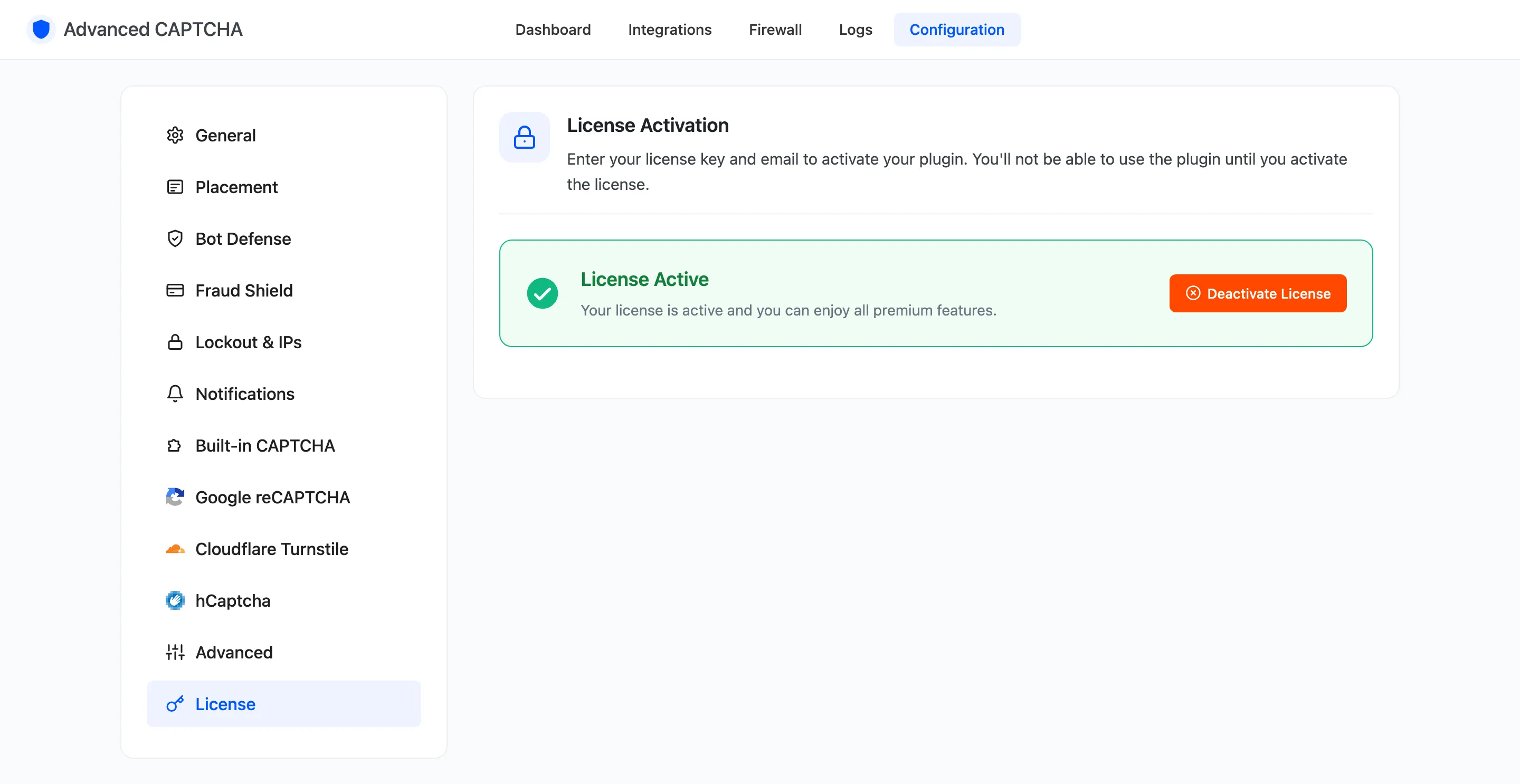Click the Deactivate License label
Viewport: 1520px width, 784px height.
click(x=1269, y=293)
